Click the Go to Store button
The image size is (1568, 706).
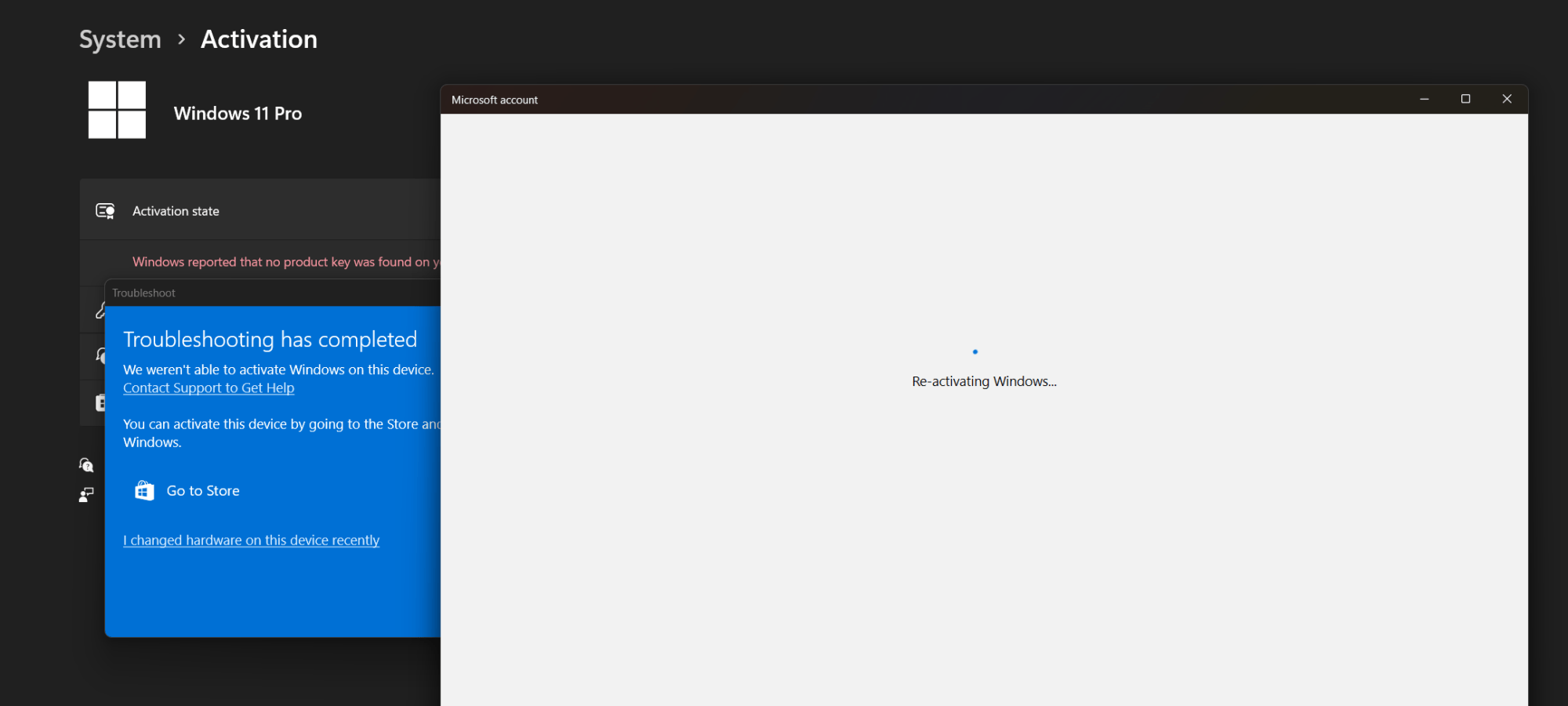point(187,491)
